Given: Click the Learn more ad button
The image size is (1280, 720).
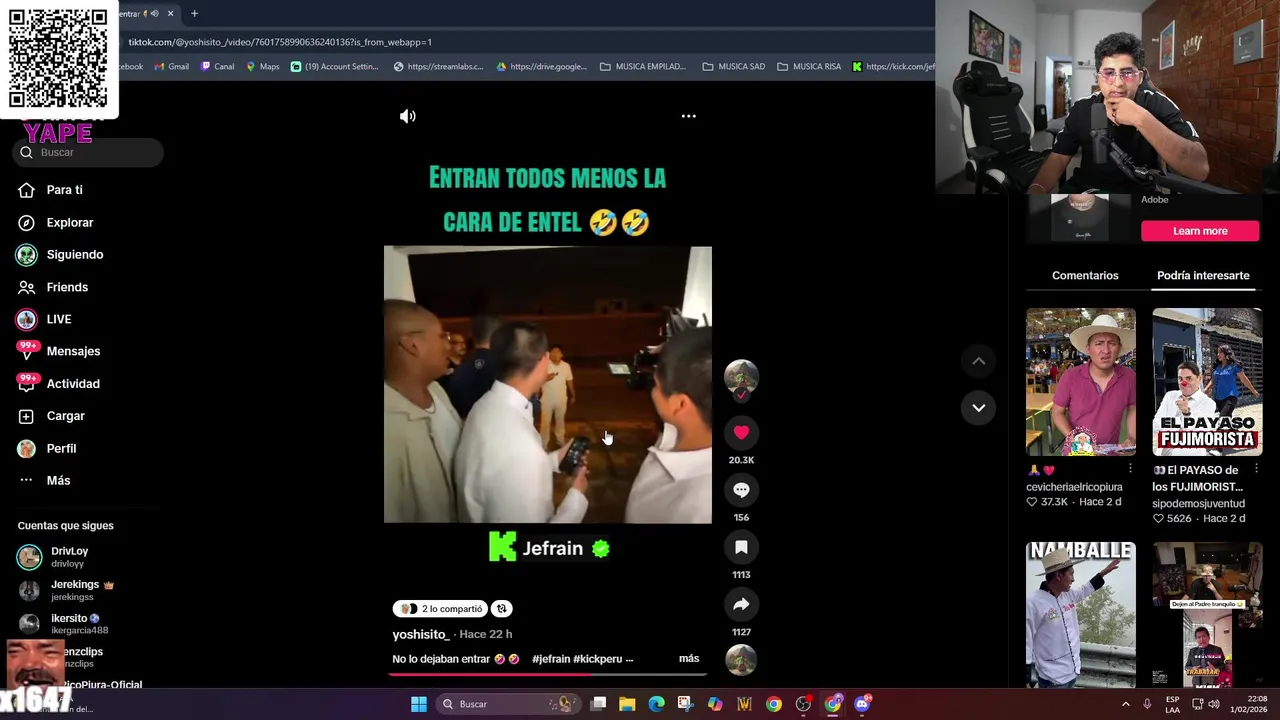Looking at the screenshot, I should click(1200, 231).
